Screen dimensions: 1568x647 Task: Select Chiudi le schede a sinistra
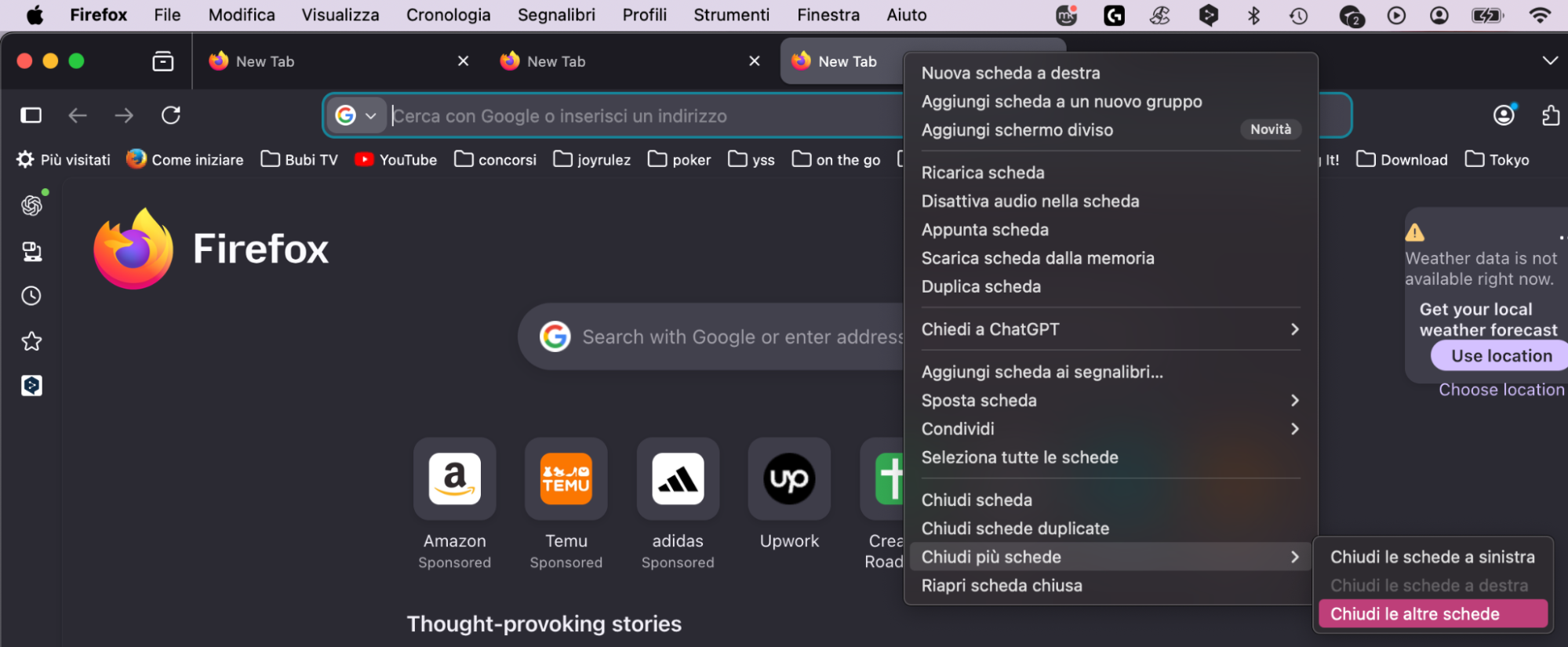click(1433, 557)
